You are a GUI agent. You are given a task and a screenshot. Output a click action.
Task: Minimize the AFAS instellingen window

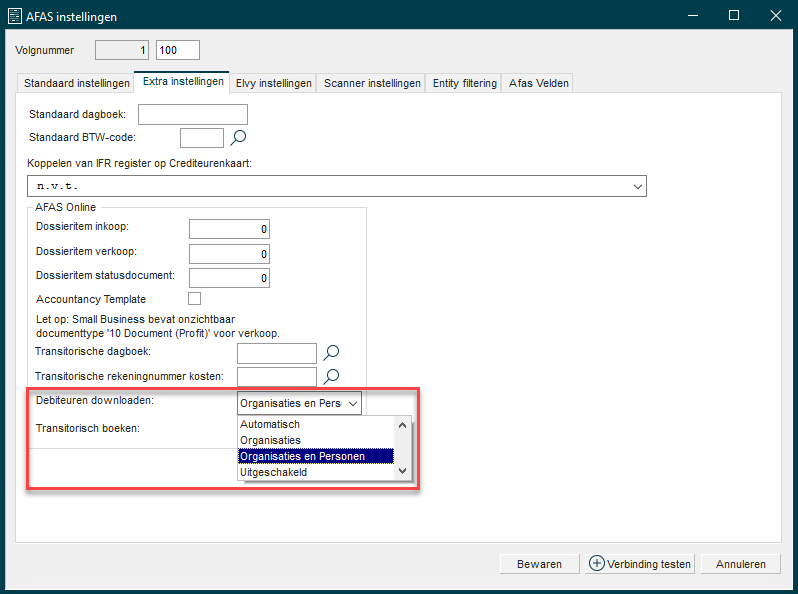point(693,15)
